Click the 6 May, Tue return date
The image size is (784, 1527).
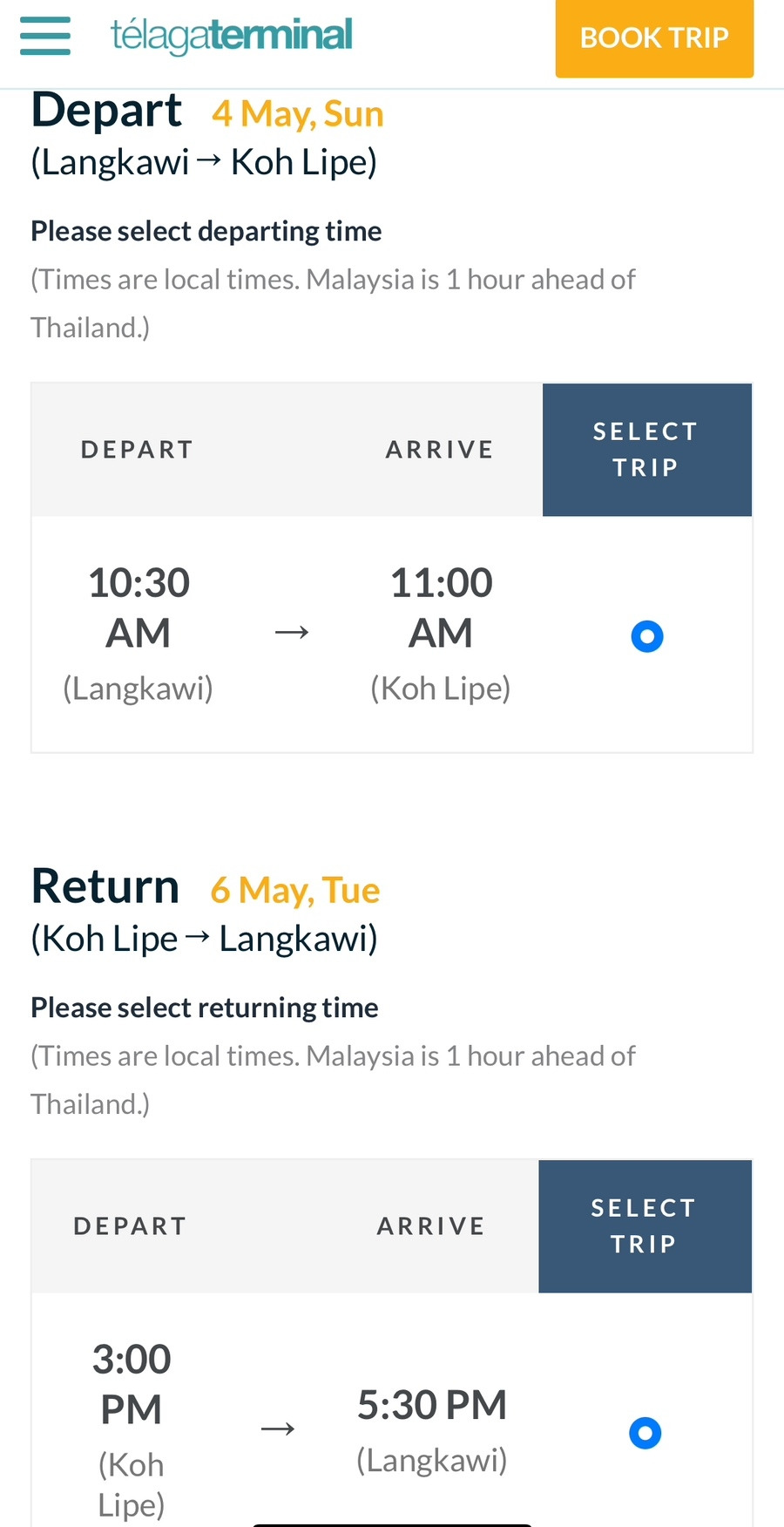coord(295,890)
